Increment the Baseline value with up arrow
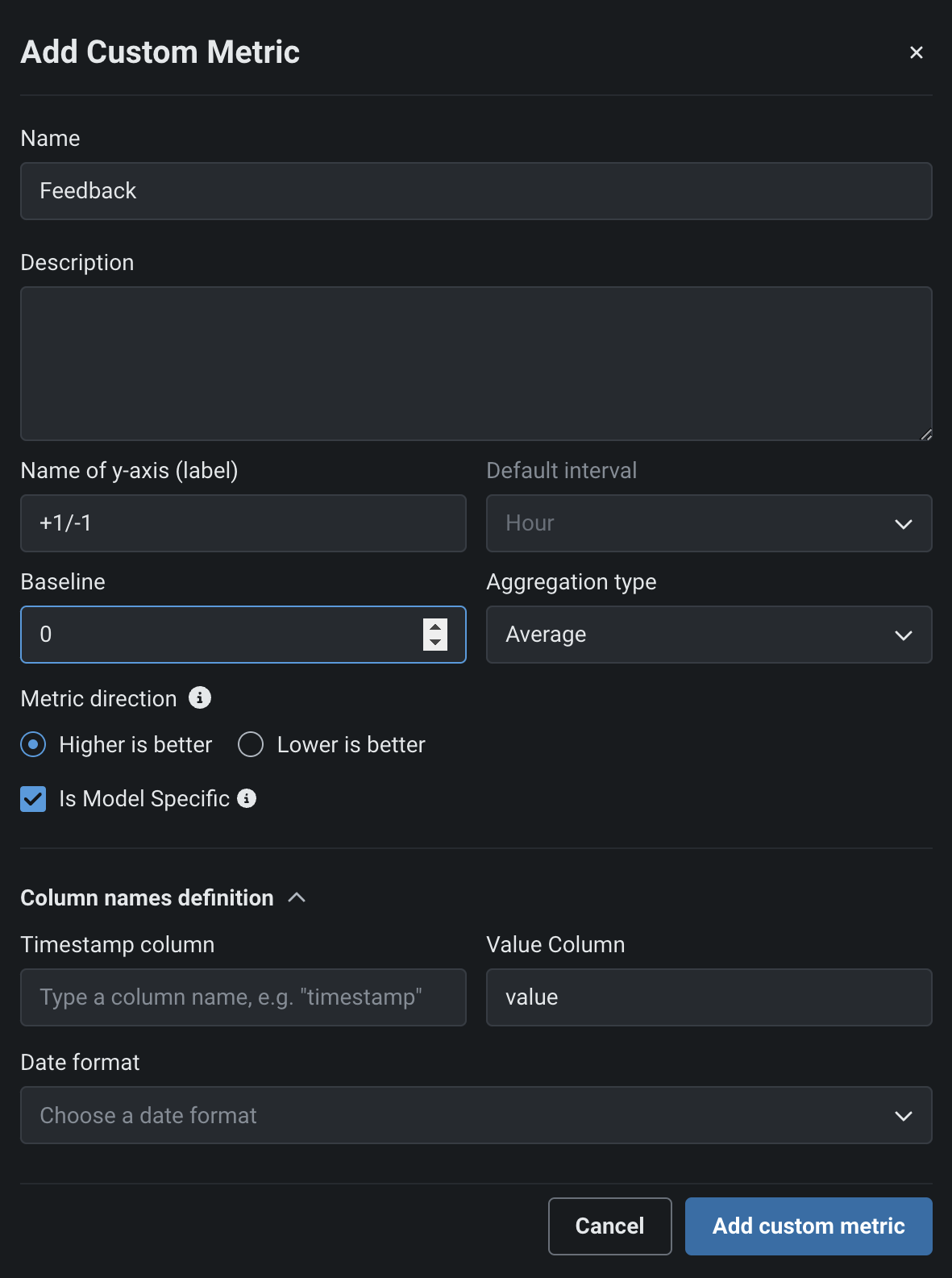952x1278 pixels. (435, 627)
